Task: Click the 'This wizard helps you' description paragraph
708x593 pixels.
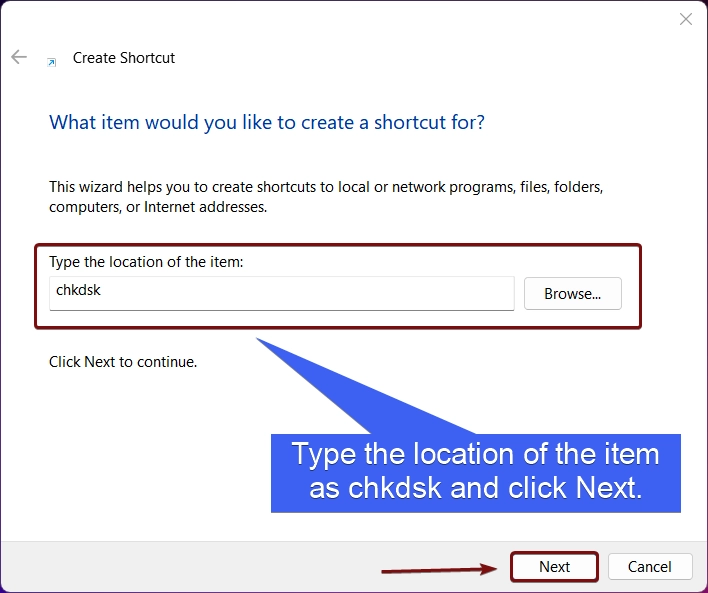Action: coord(326,197)
